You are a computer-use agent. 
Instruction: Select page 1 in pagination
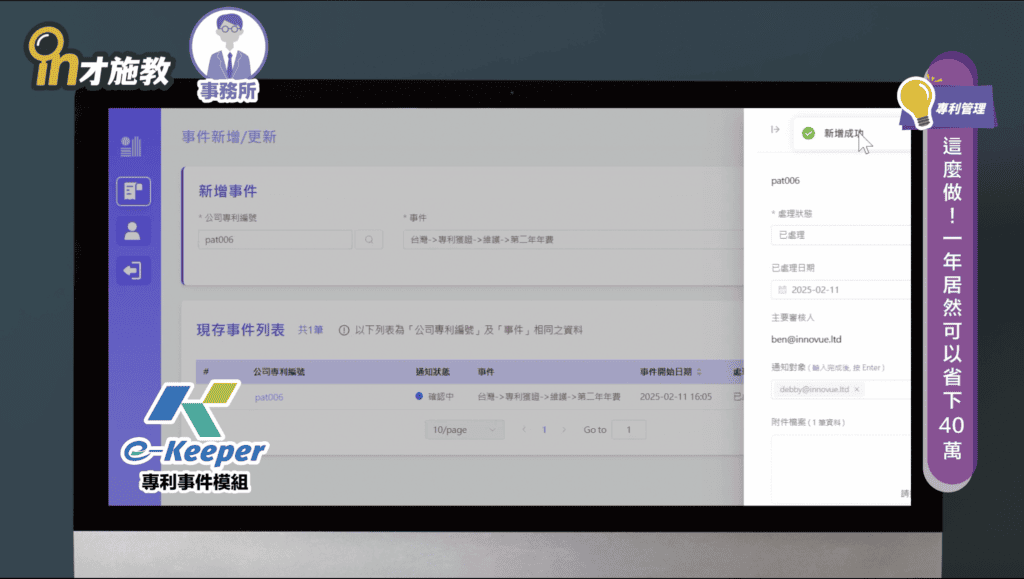pyautogui.click(x=544, y=429)
